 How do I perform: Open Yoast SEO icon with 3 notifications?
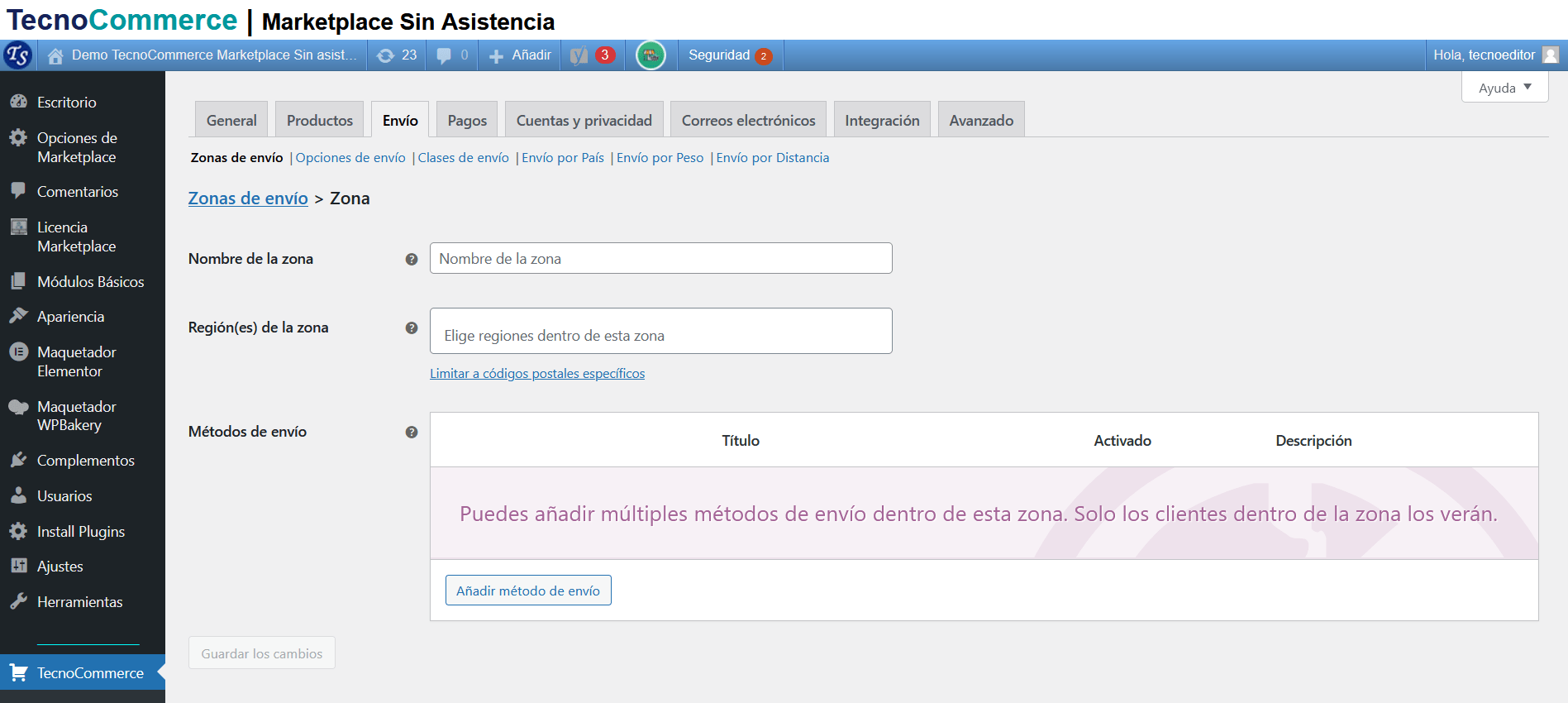click(592, 55)
